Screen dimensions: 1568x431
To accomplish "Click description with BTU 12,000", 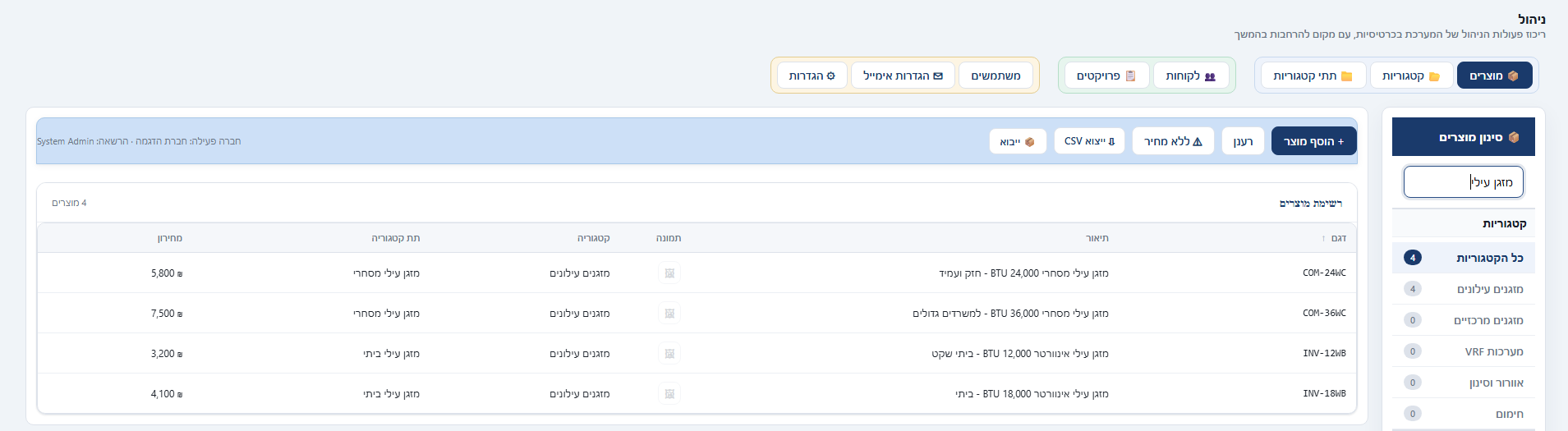I will [x=1020, y=354].
